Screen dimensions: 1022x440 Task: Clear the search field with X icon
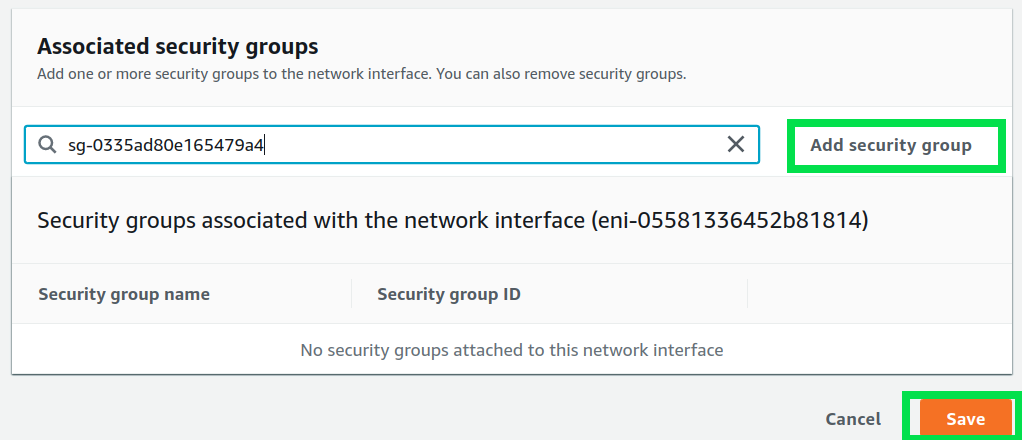point(736,145)
